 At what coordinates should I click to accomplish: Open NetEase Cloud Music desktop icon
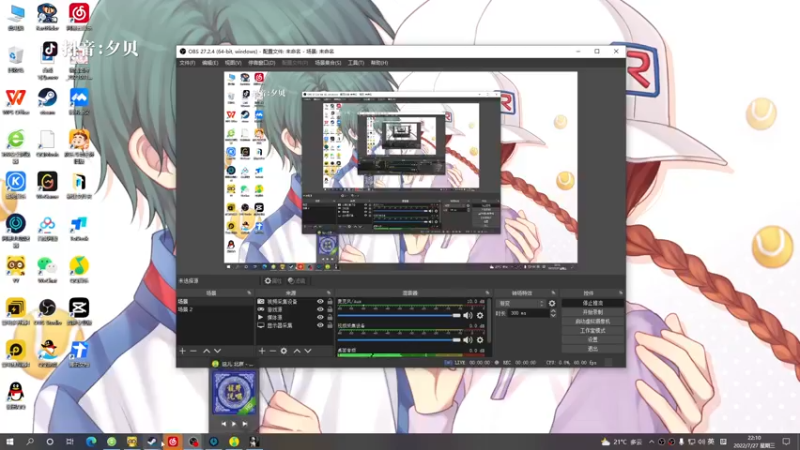tap(79, 16)
